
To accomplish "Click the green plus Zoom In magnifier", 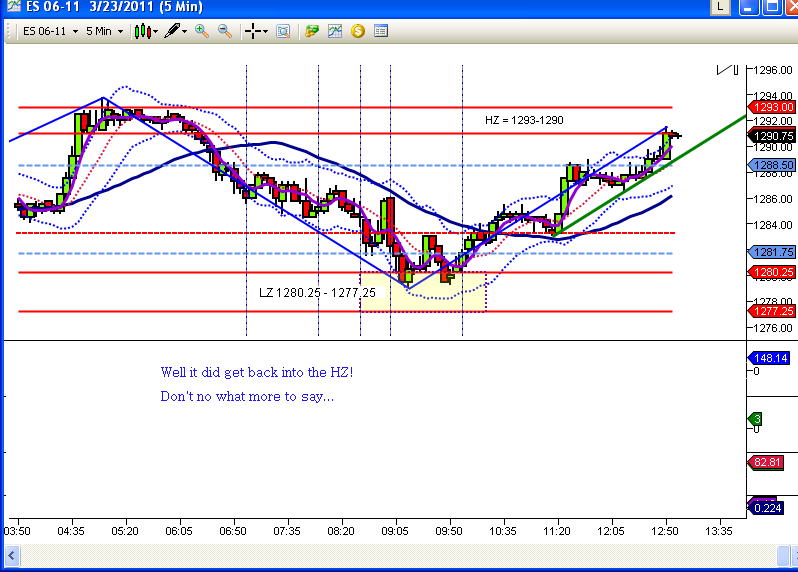I will [x=202, y=32].
